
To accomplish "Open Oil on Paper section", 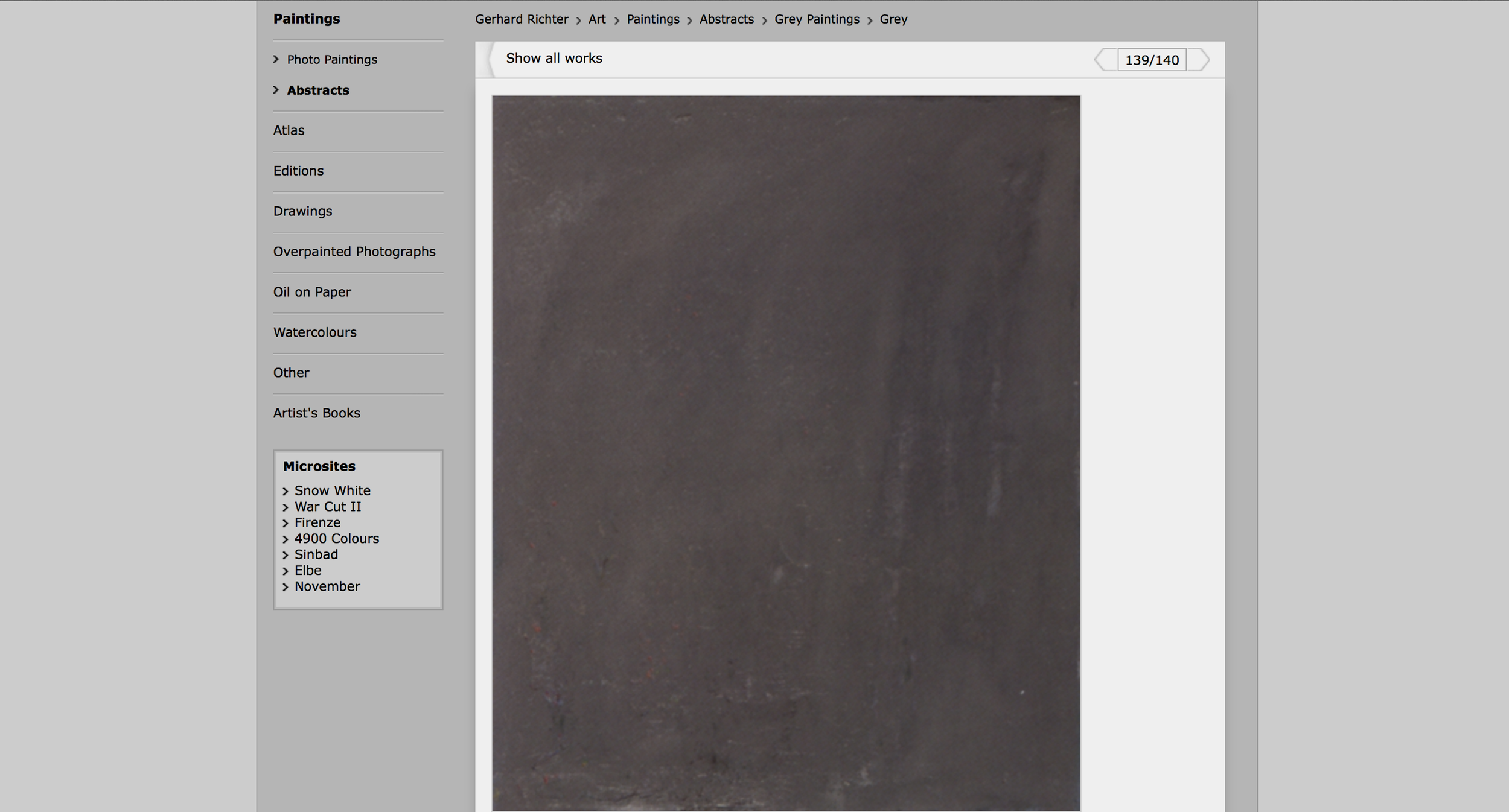I will click(312, 292).
